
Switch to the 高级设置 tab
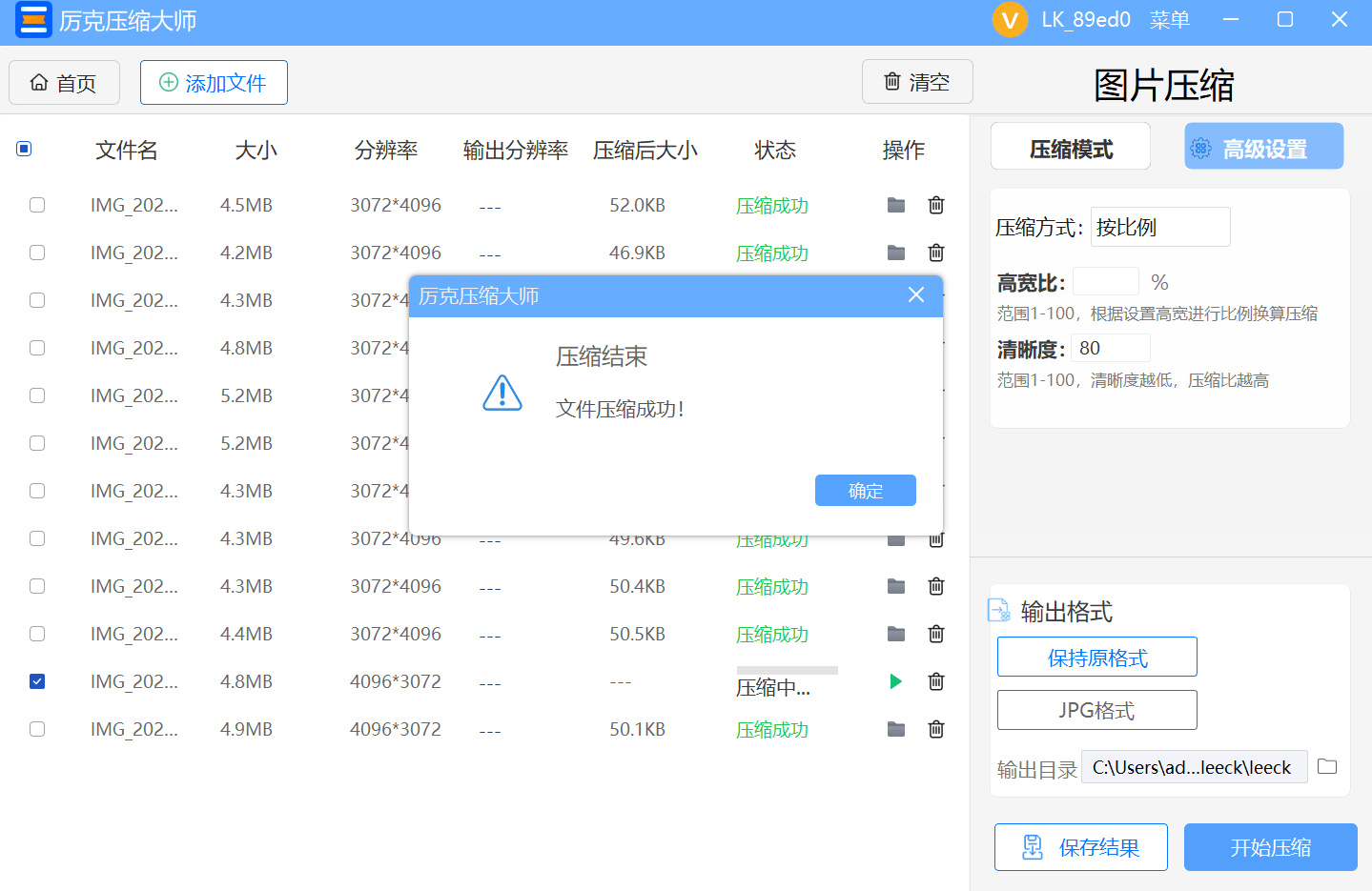(1264, 147)
